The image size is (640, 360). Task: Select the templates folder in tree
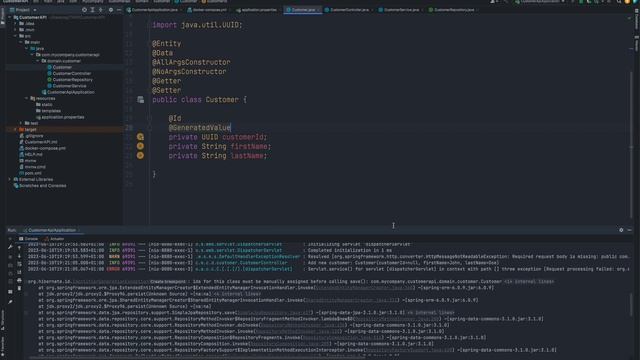coord(48,111)
